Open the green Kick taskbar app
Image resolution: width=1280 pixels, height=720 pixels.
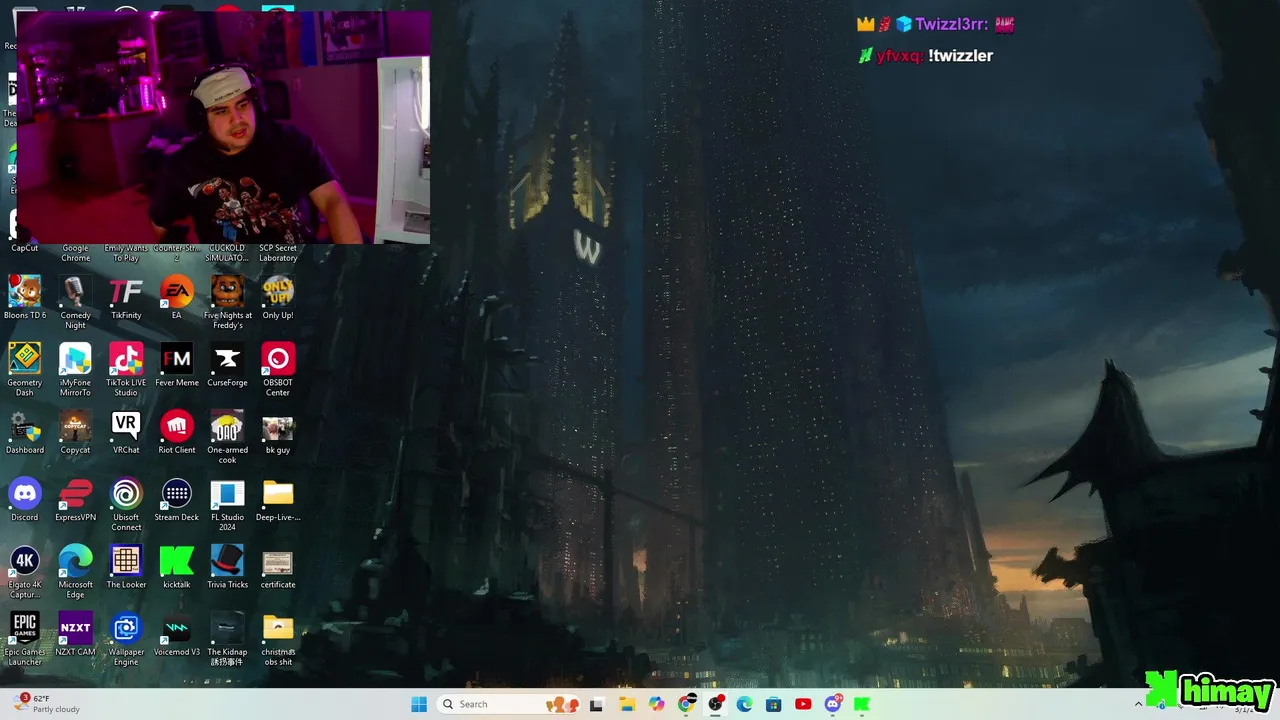pyautogui.click(x=862, y=704)
